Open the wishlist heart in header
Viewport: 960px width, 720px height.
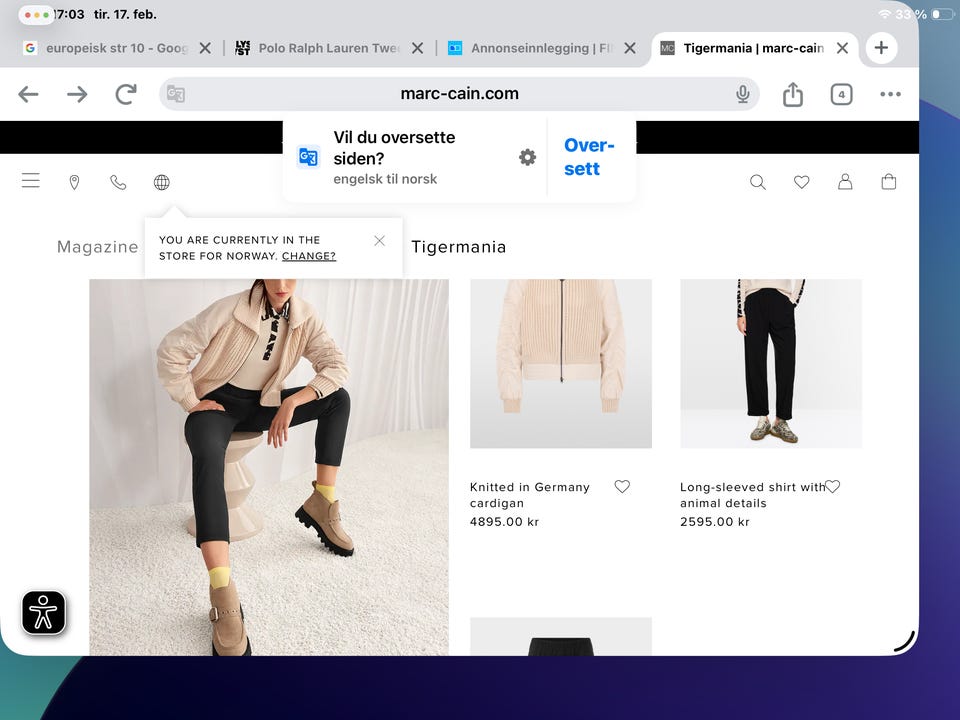click(x=801, y=182)
